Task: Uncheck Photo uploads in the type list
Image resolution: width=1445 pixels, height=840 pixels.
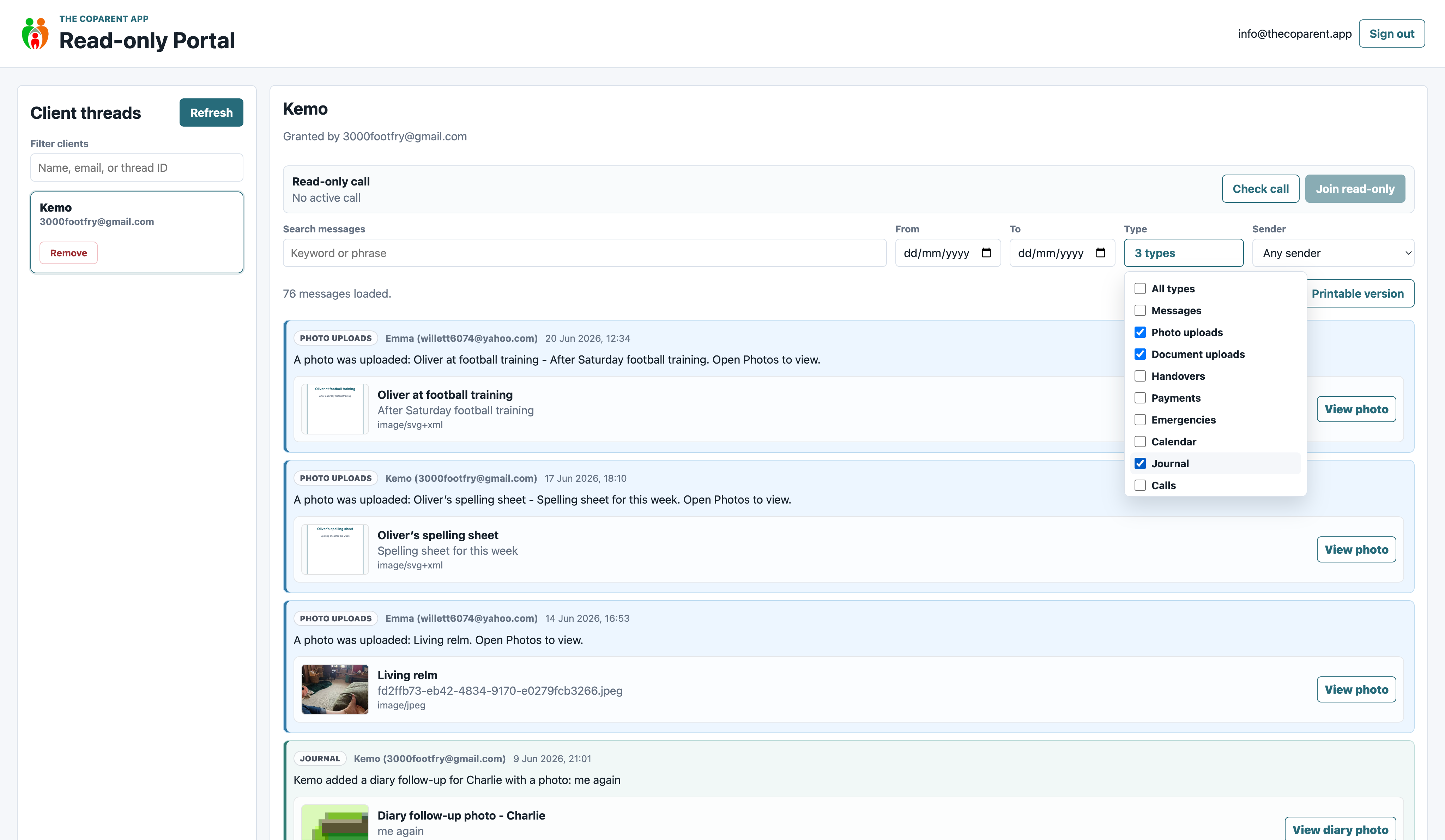Action: [1140, 332]
